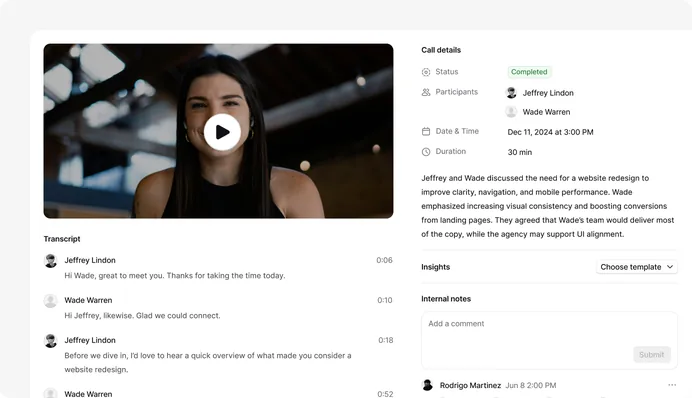Click the "30 min" duration value
The height and width of the screenshot is (398, 692).
pyautogui.click(x=520, y=152)
